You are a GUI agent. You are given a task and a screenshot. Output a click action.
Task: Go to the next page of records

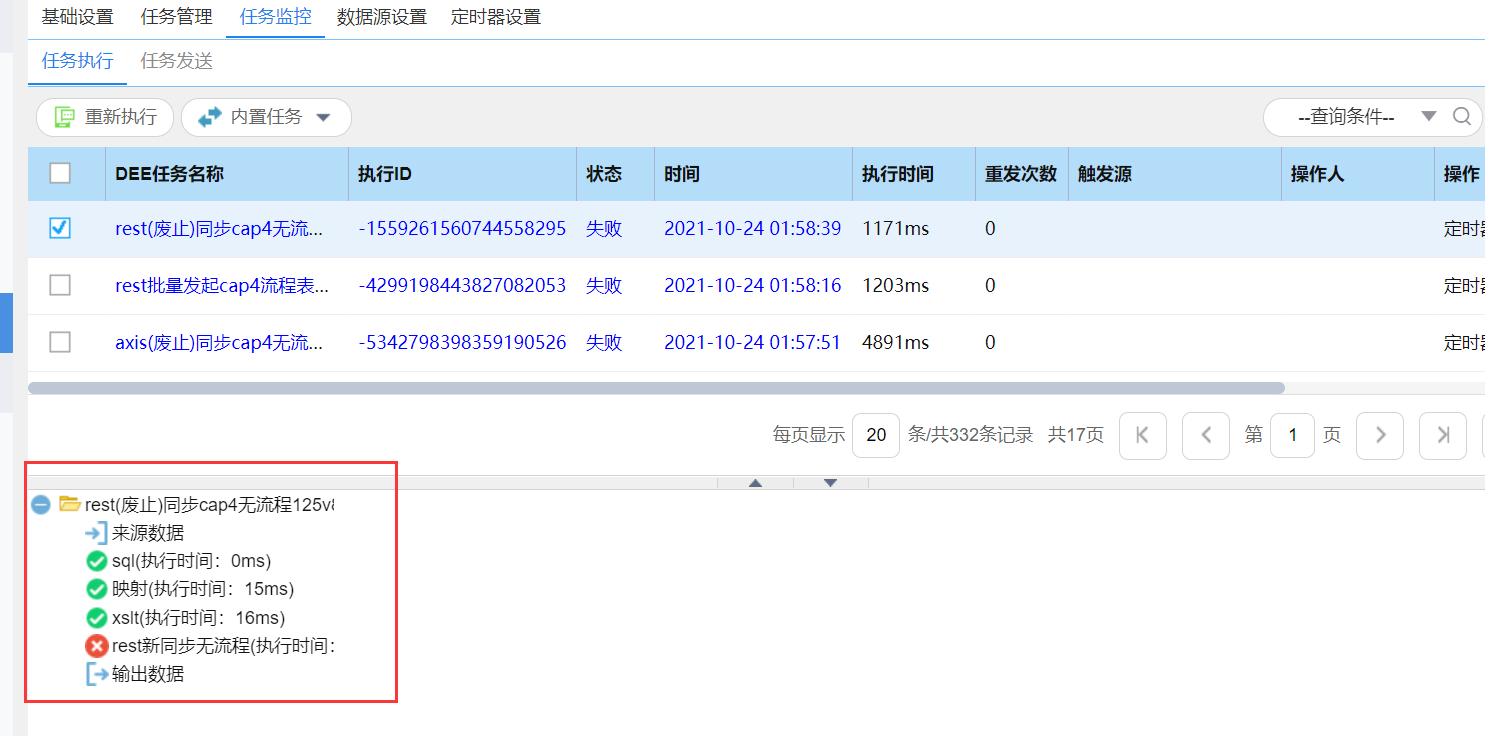point(1380,435)
